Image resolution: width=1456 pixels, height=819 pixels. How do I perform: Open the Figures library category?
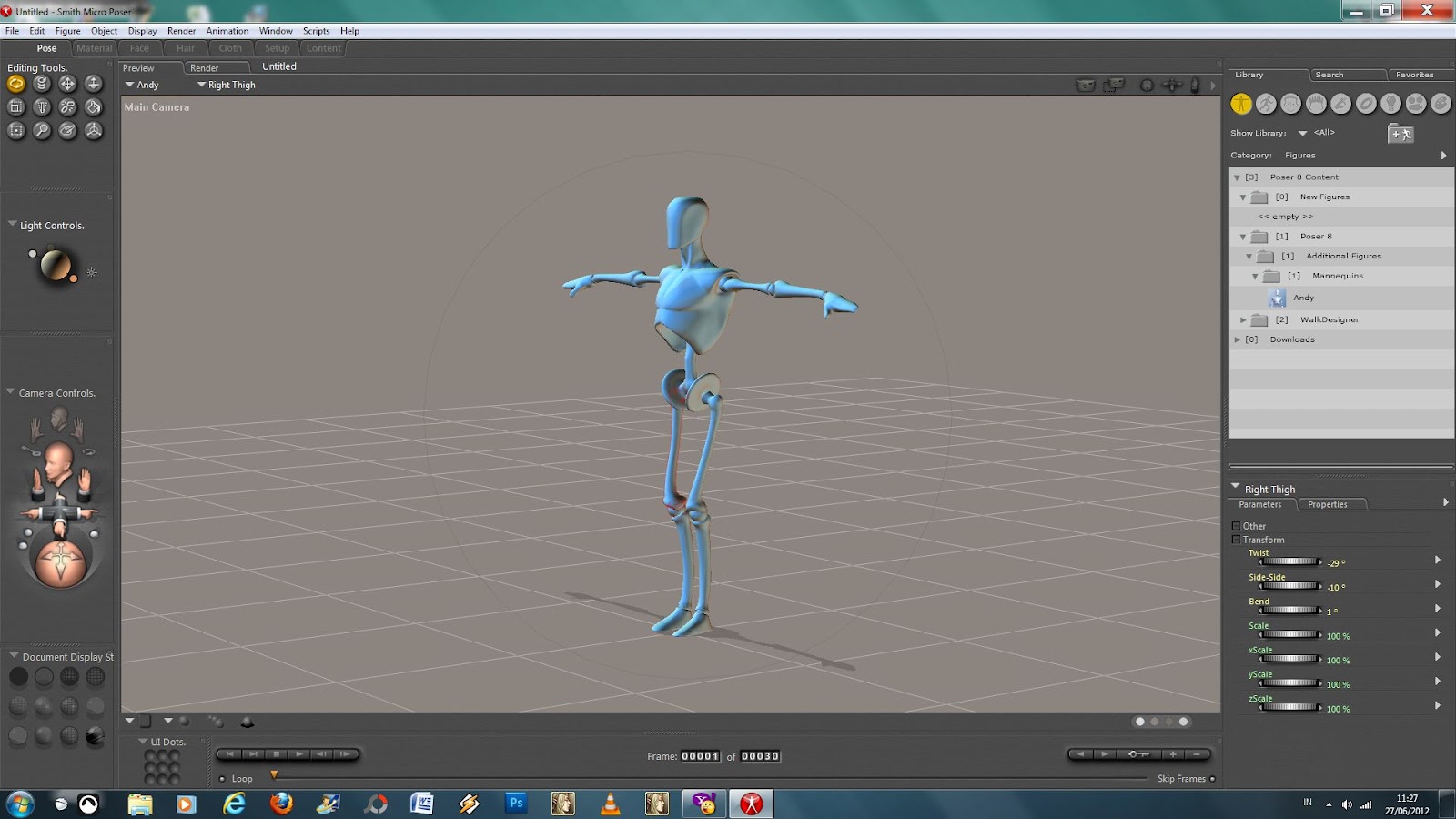1241,104
